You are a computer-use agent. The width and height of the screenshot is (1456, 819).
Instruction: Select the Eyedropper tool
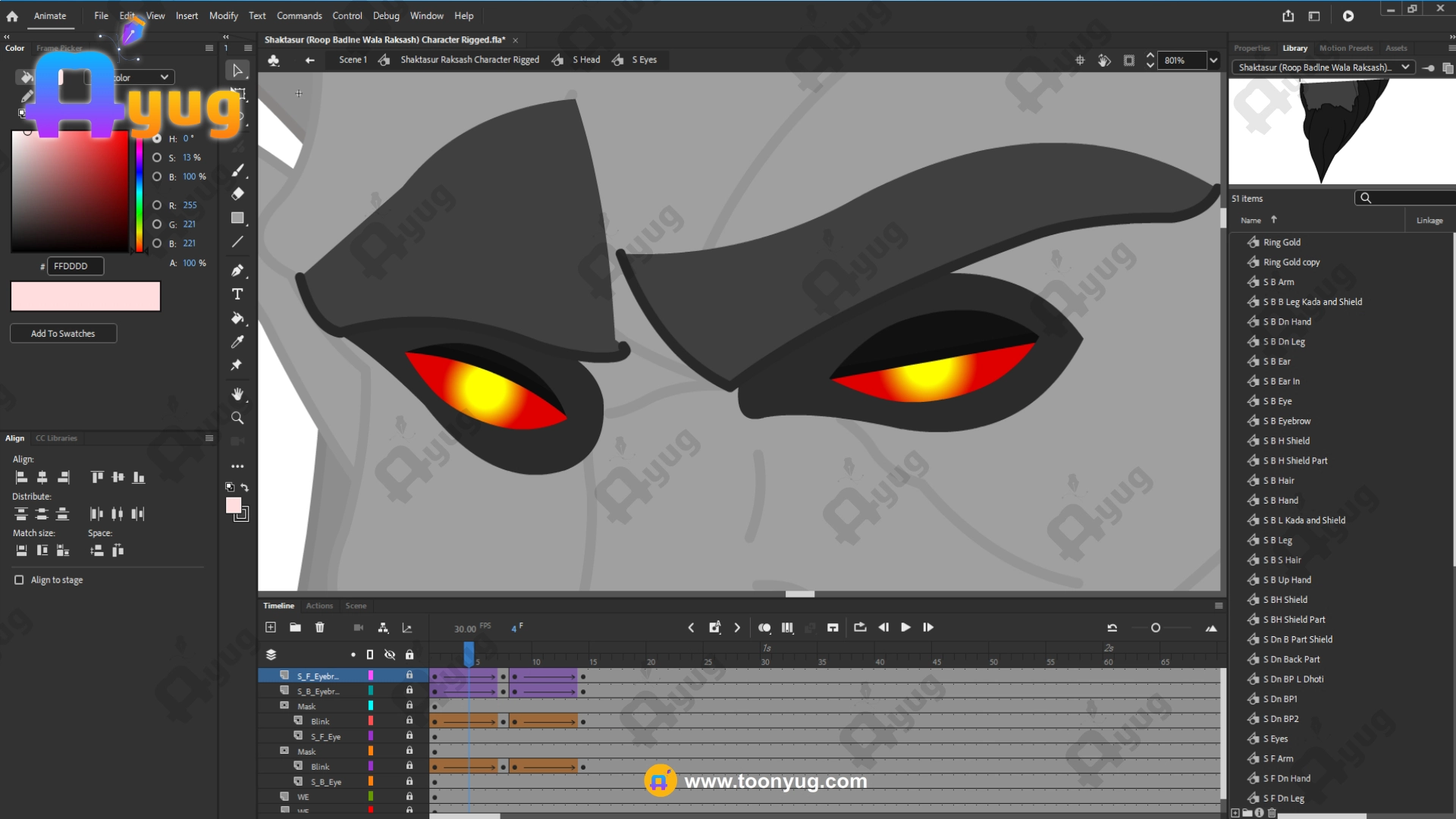pos(237,342)
